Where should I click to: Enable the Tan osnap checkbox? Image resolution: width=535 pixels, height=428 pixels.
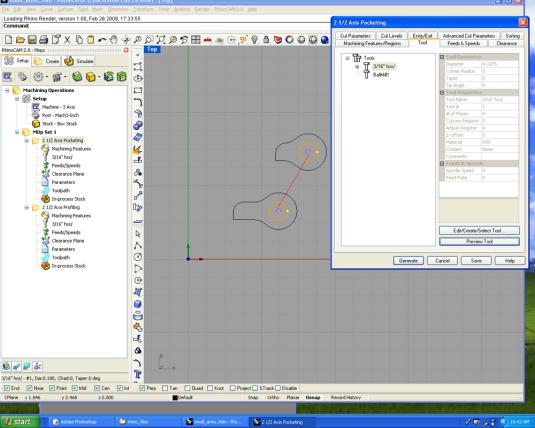pos(165,388)
